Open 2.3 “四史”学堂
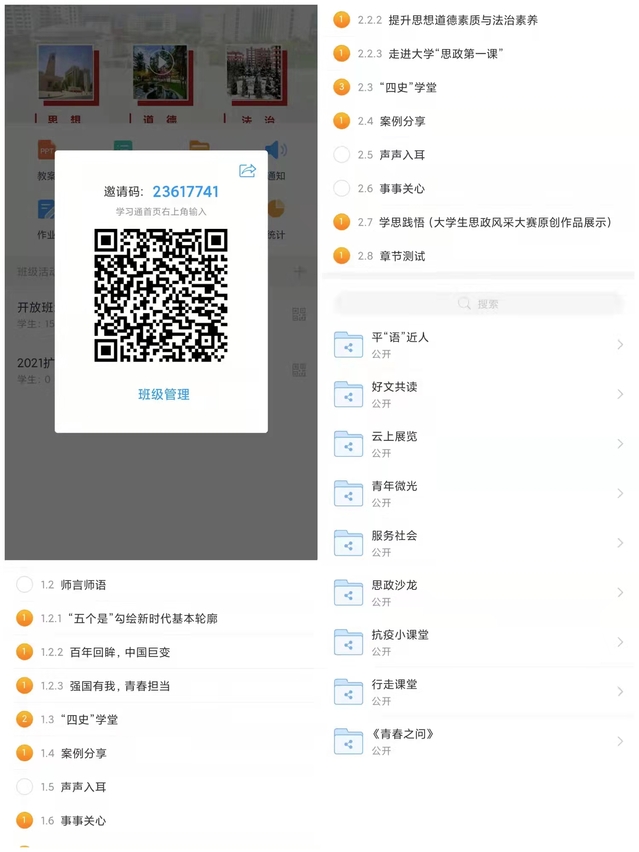The height and width of the screenshot is (852, 639). (x=397, y=87)
